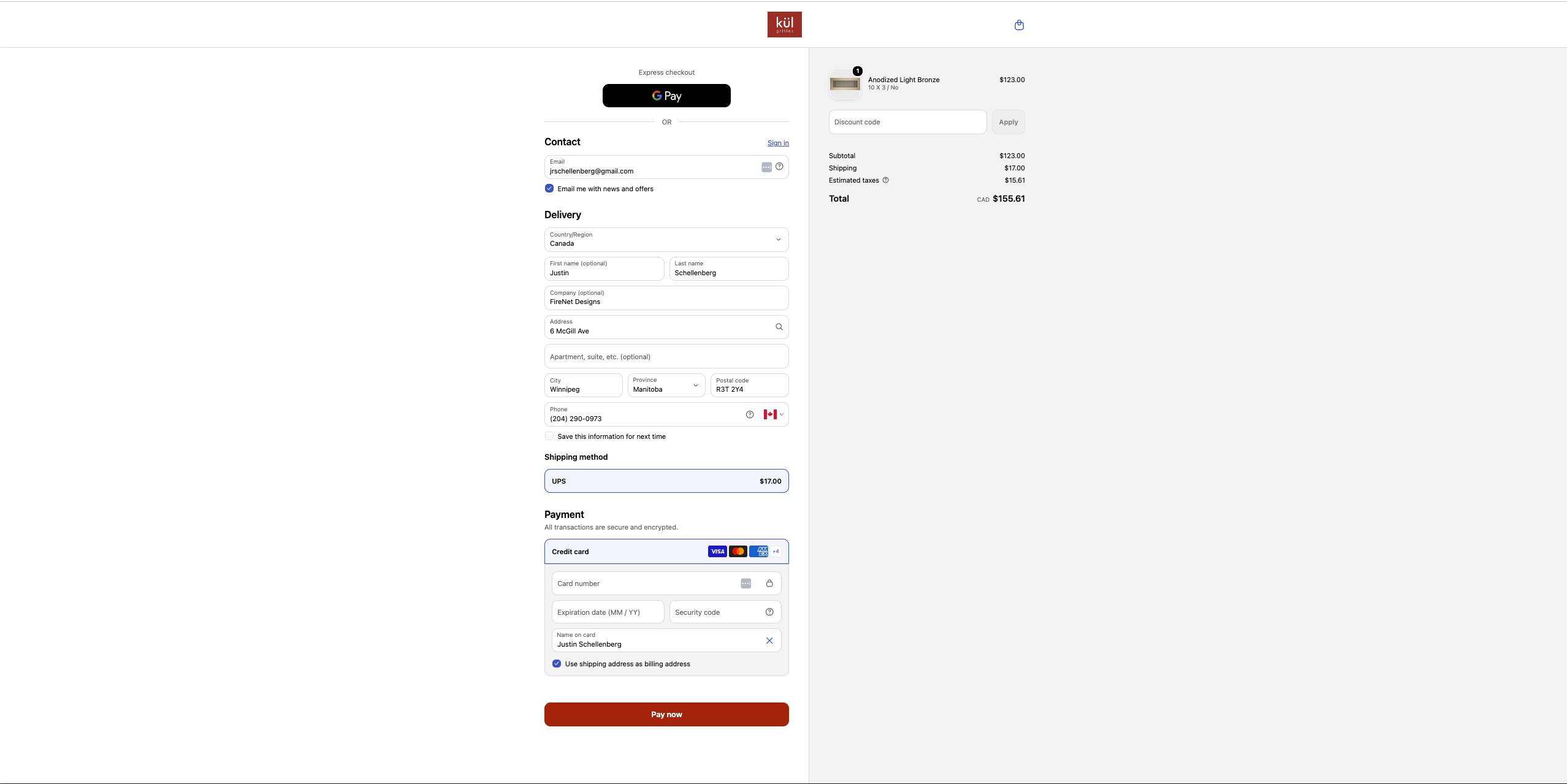Open the Province dropdown showing Manitoba
The height and width of the screenshot is (784, 1567).
pos(666,385)
